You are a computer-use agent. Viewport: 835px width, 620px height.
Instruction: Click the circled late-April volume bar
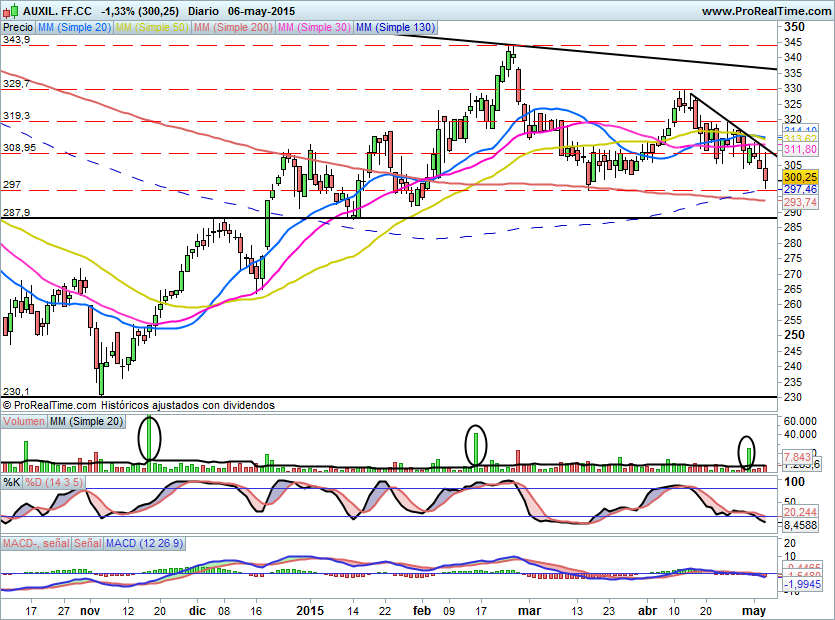click(747, 453)
